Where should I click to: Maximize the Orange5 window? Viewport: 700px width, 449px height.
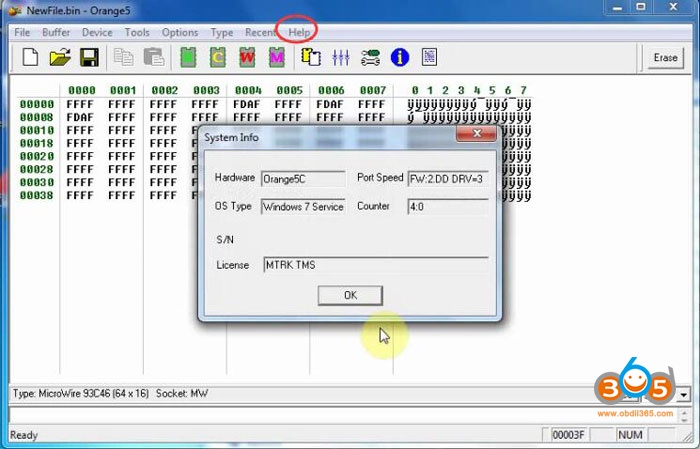tap(641, 7)
